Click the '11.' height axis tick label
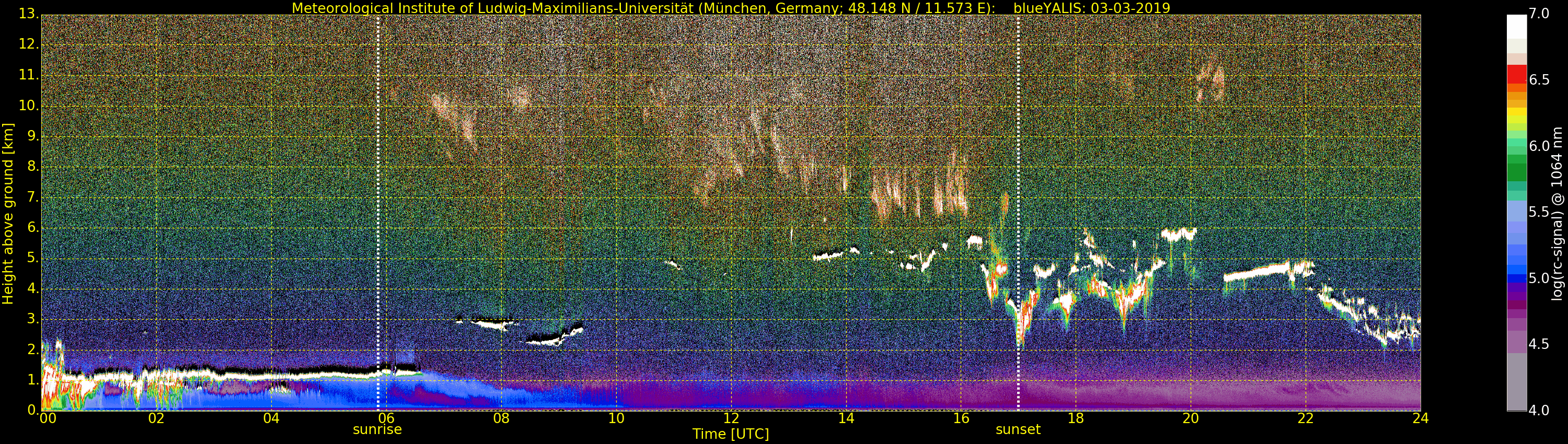Viewport: 1568px width, 444px height. pyautogui.click(x=29, y=75)
